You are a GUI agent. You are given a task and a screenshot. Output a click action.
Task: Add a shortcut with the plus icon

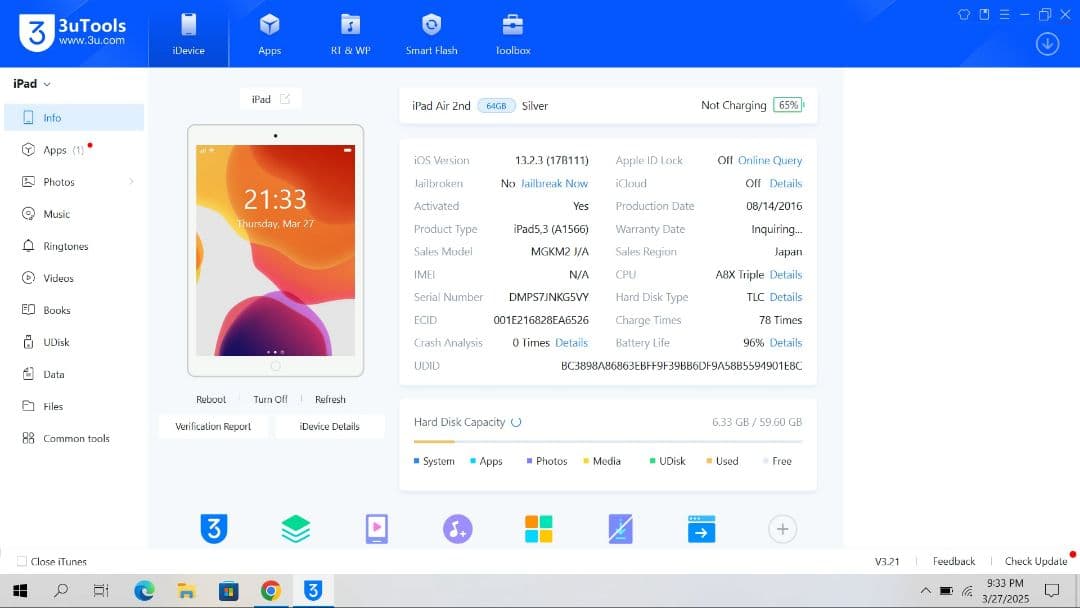[782, 529]
